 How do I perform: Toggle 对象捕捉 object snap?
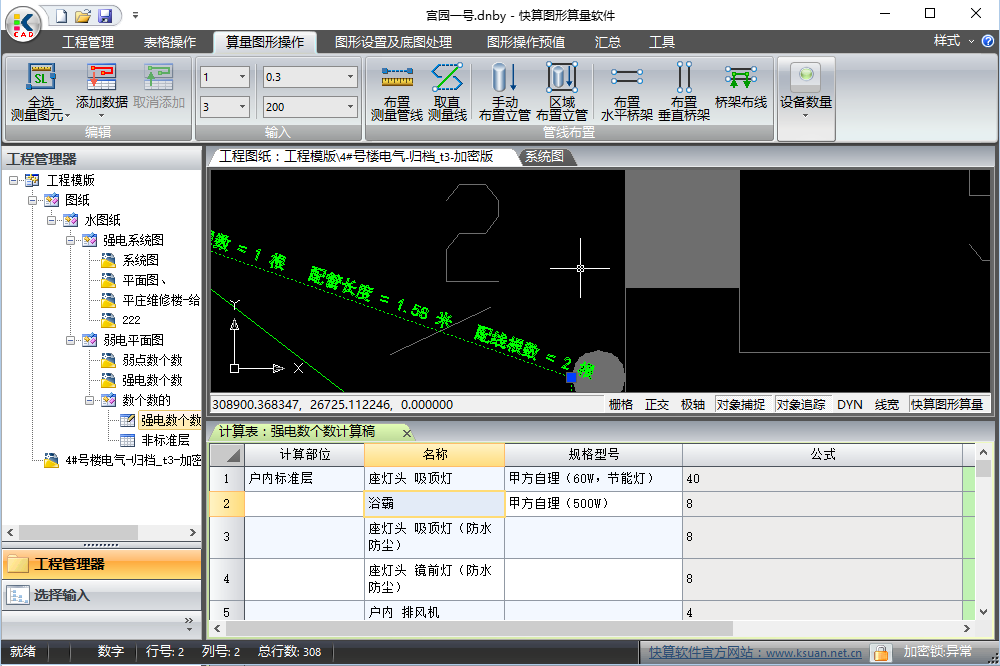tap(741, 405)
